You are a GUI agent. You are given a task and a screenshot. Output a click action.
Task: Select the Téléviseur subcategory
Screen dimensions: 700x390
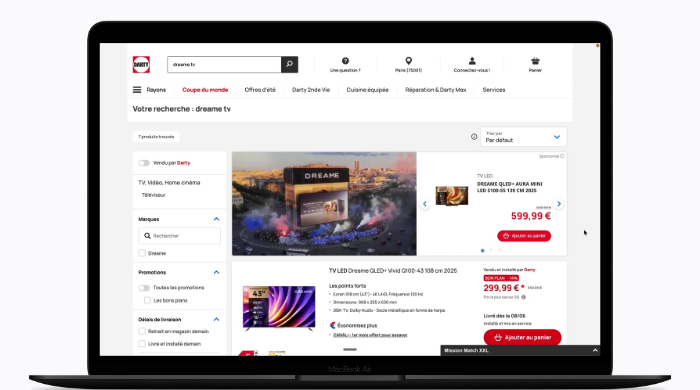click(x=154, y=195)
